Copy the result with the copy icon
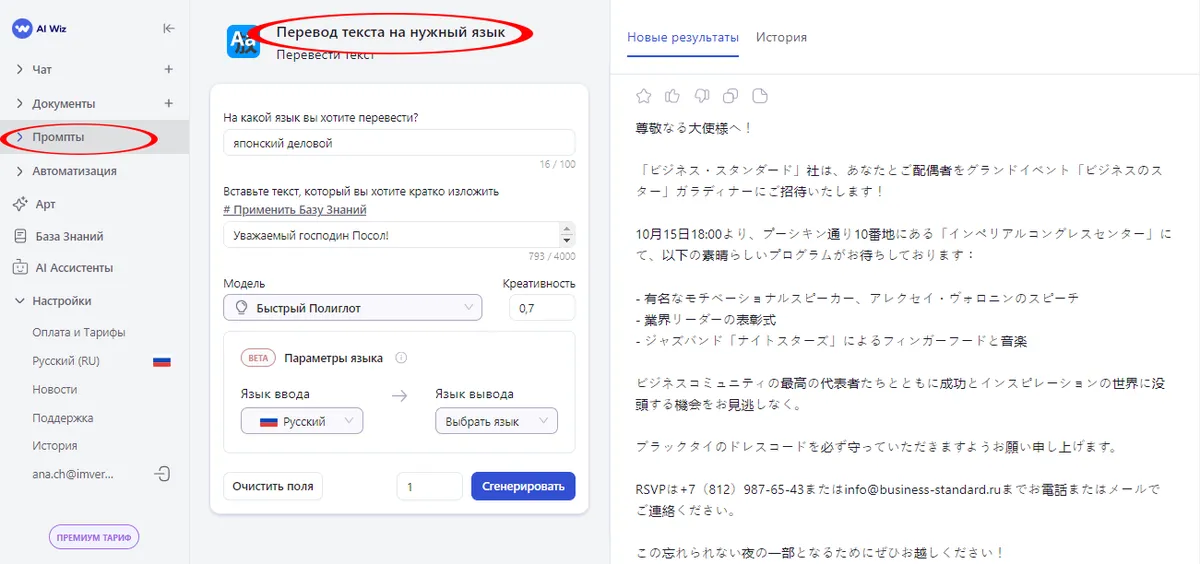This screenshot has width=1200, height=564. (x=731, y=96)
